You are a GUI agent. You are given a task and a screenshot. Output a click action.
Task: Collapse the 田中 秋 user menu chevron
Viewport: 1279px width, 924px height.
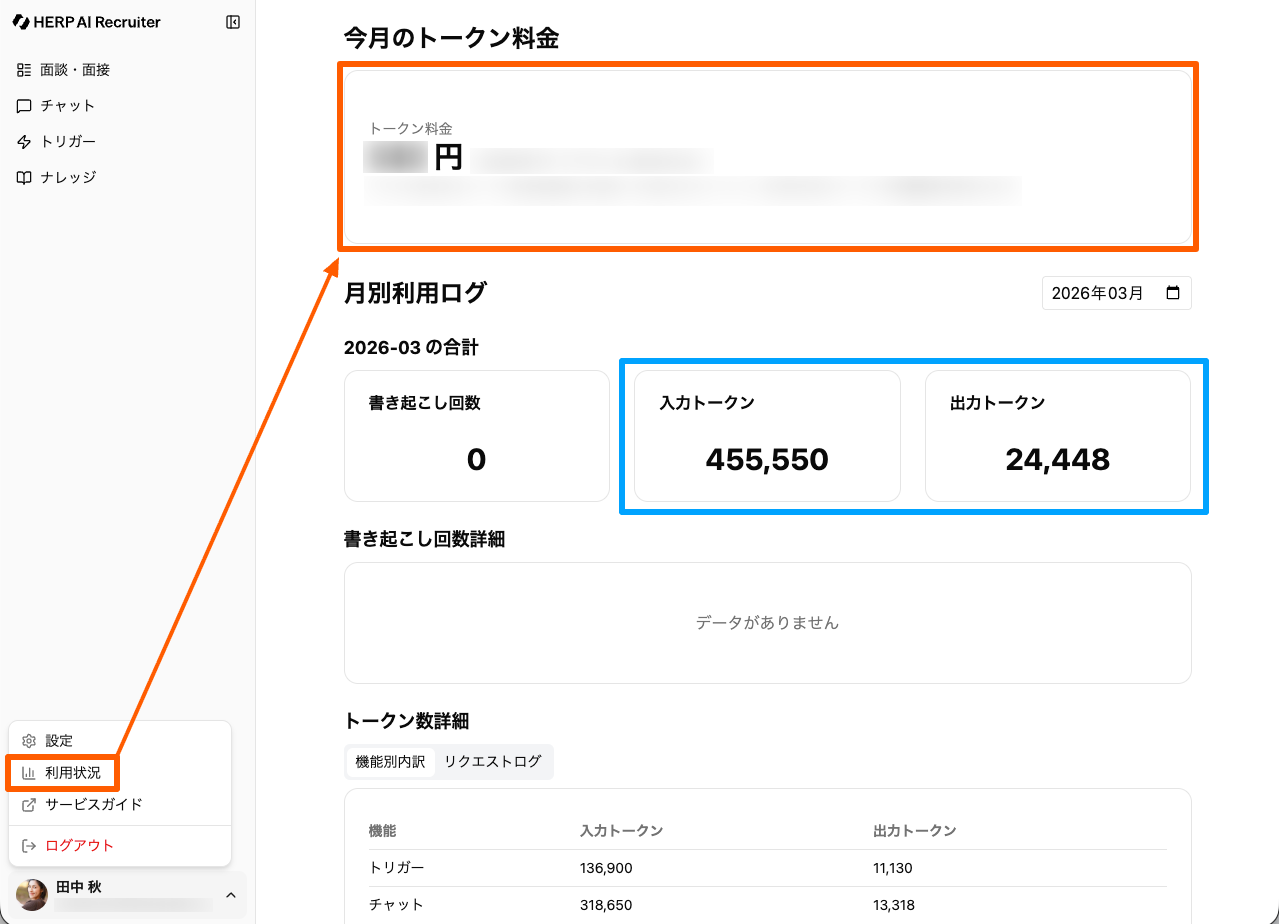(231, 895)
